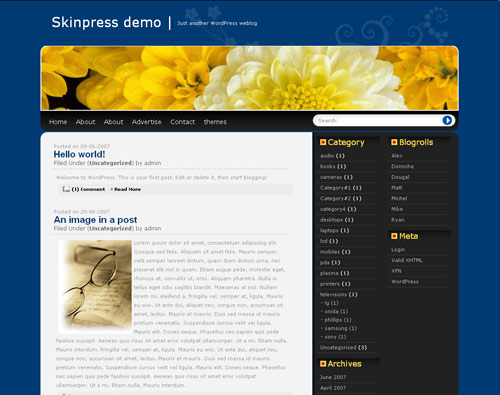This screenshot has width=500, height=395.
Task: Click Read More under Hello world
Action: pyautogui.click(x=127, y=189)
